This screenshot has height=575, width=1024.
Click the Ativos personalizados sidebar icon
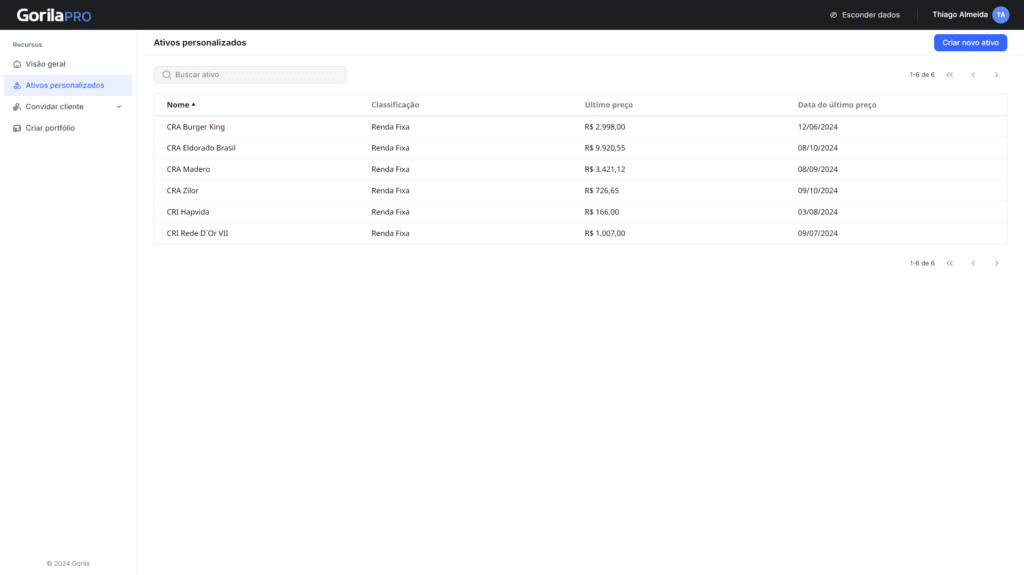(x=17, y=86)
